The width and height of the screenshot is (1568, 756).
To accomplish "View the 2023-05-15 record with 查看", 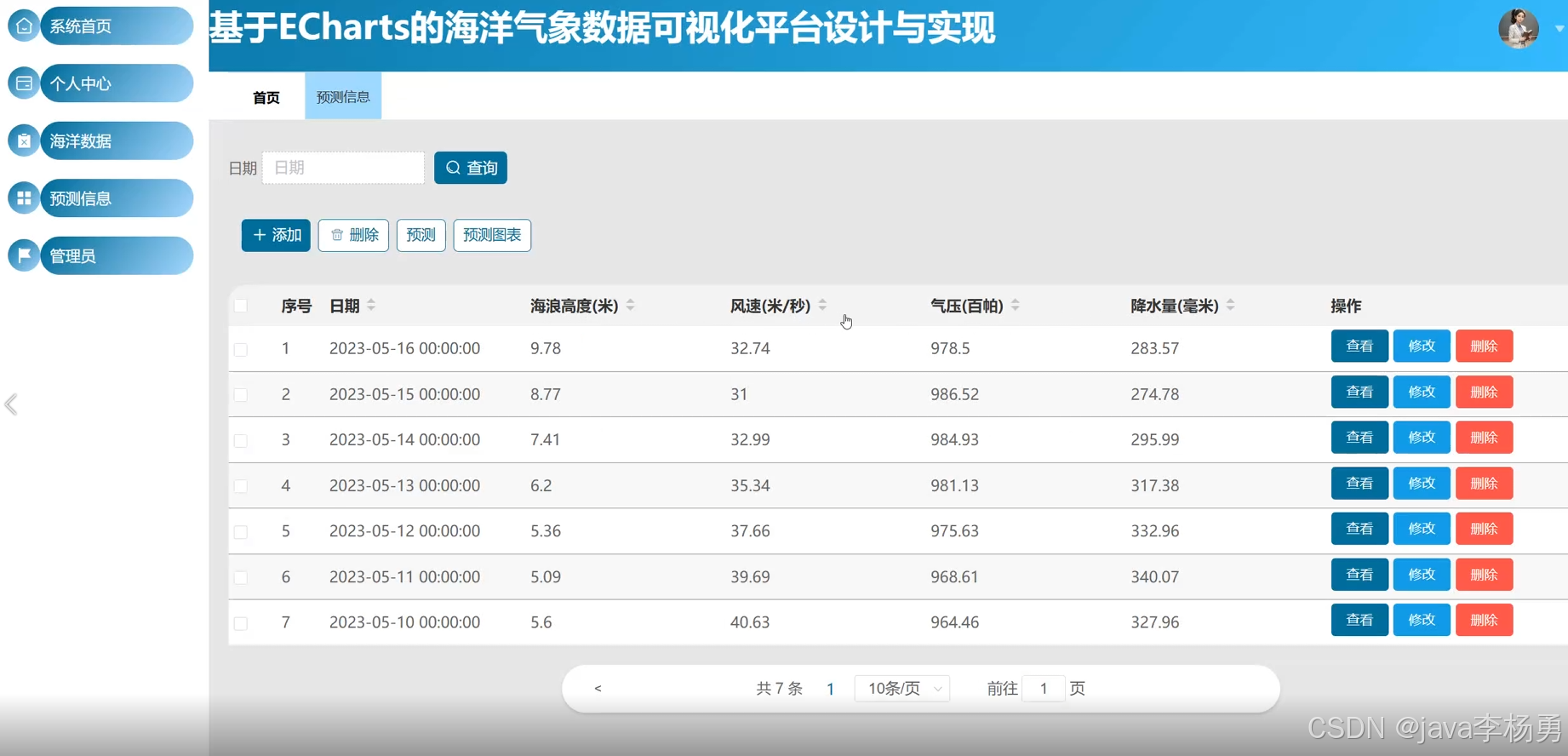I will pos(1359,392).
